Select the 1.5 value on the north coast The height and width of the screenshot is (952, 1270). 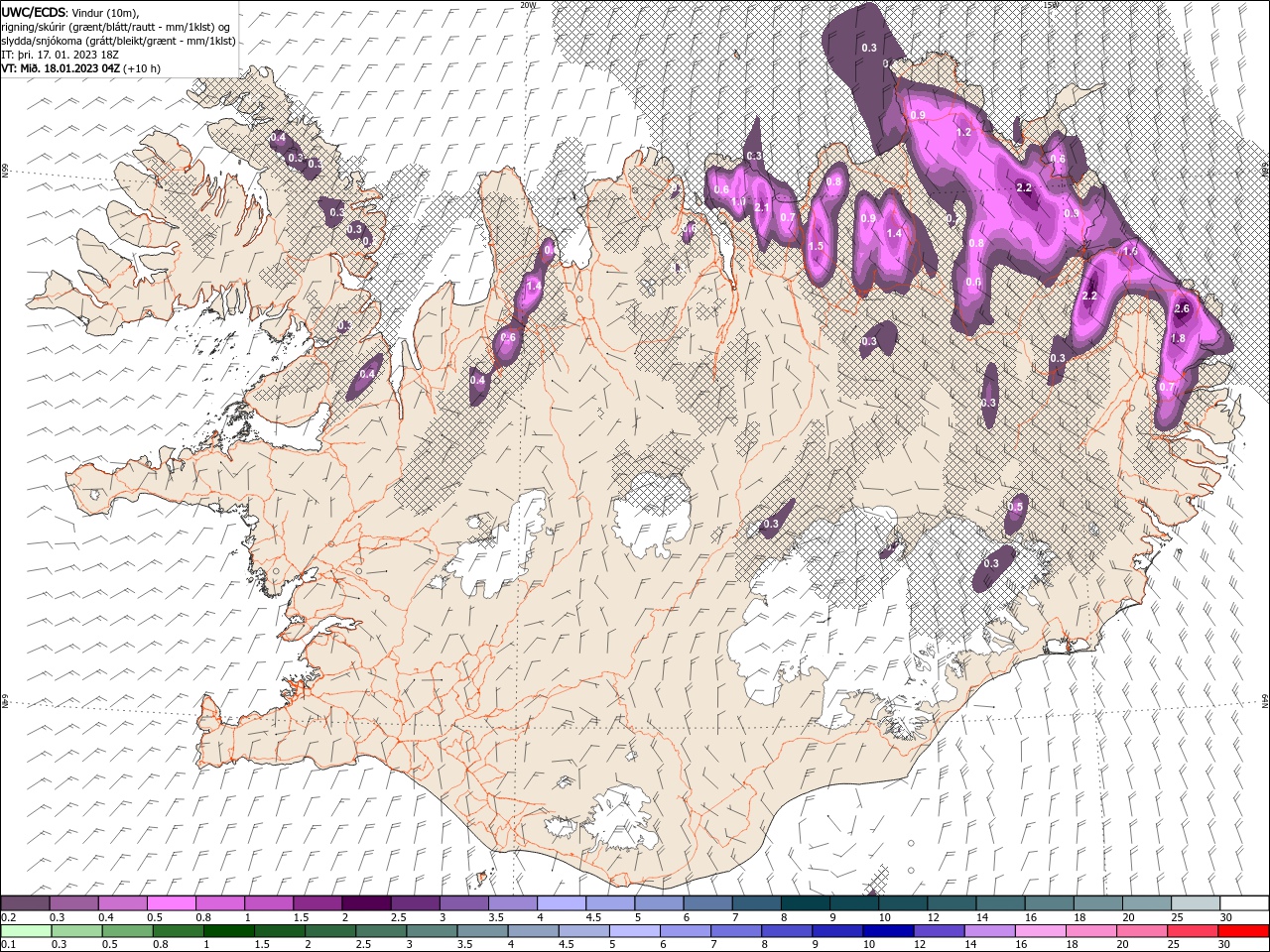point(817,246)
